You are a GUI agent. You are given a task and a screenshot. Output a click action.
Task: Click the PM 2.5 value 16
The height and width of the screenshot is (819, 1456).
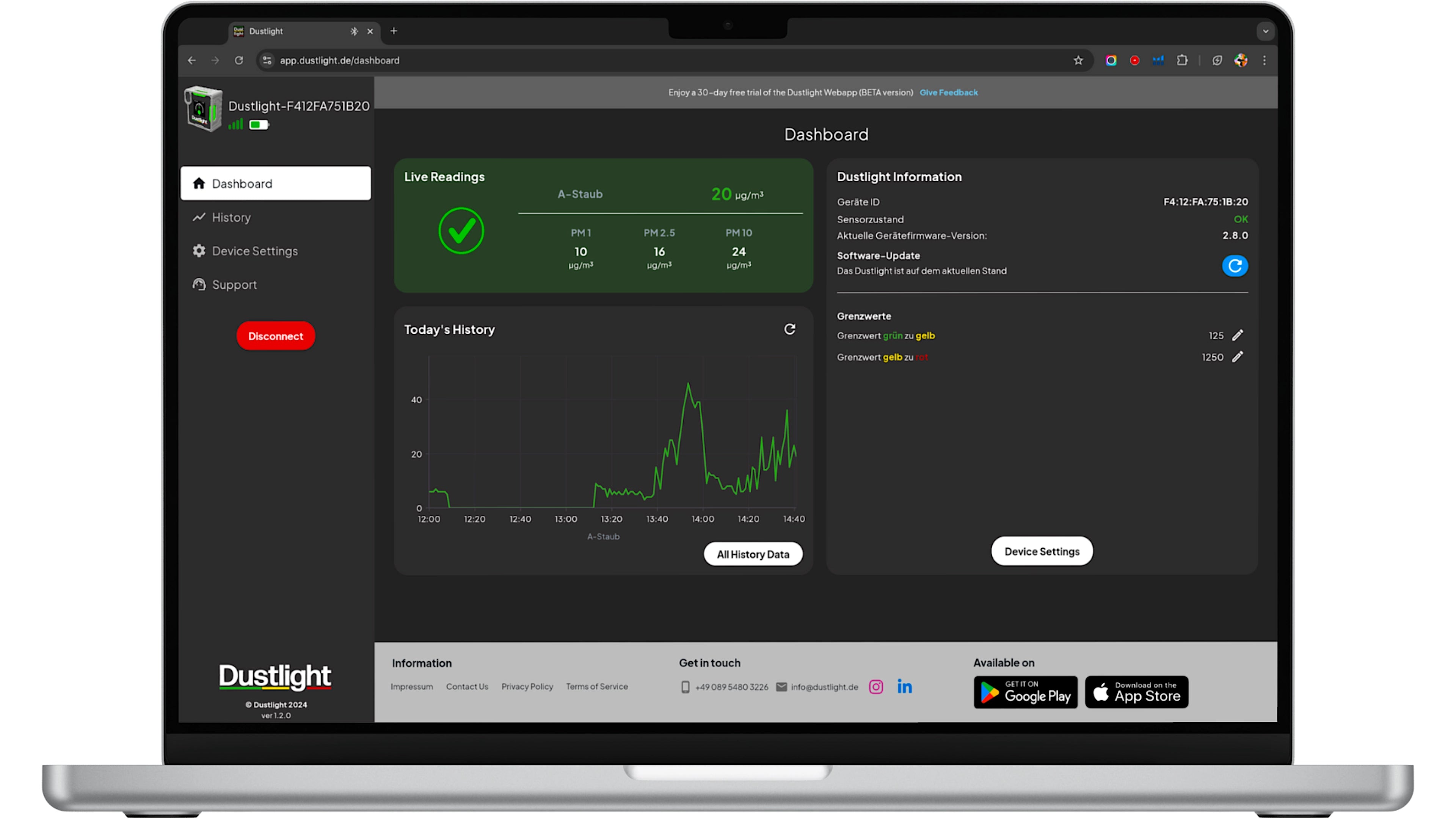pos(659,251)
